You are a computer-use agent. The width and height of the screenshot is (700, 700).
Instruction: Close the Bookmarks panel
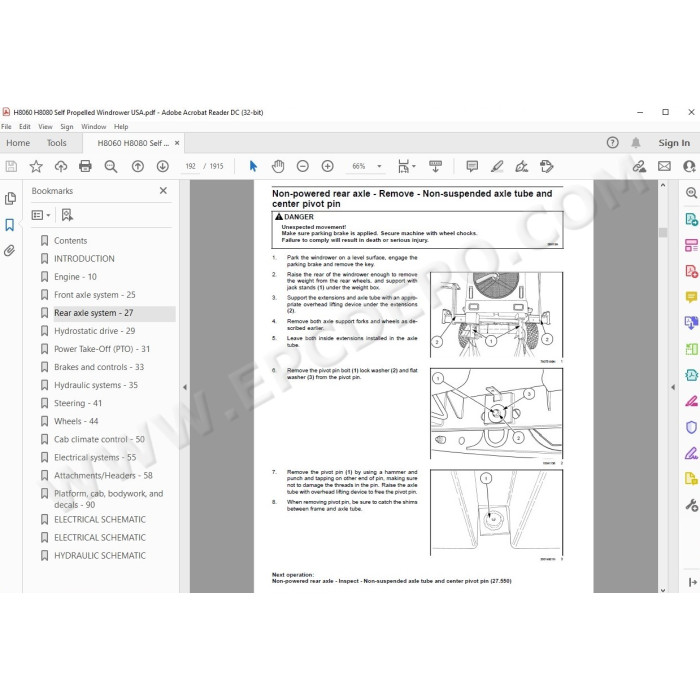coord(163,191)
